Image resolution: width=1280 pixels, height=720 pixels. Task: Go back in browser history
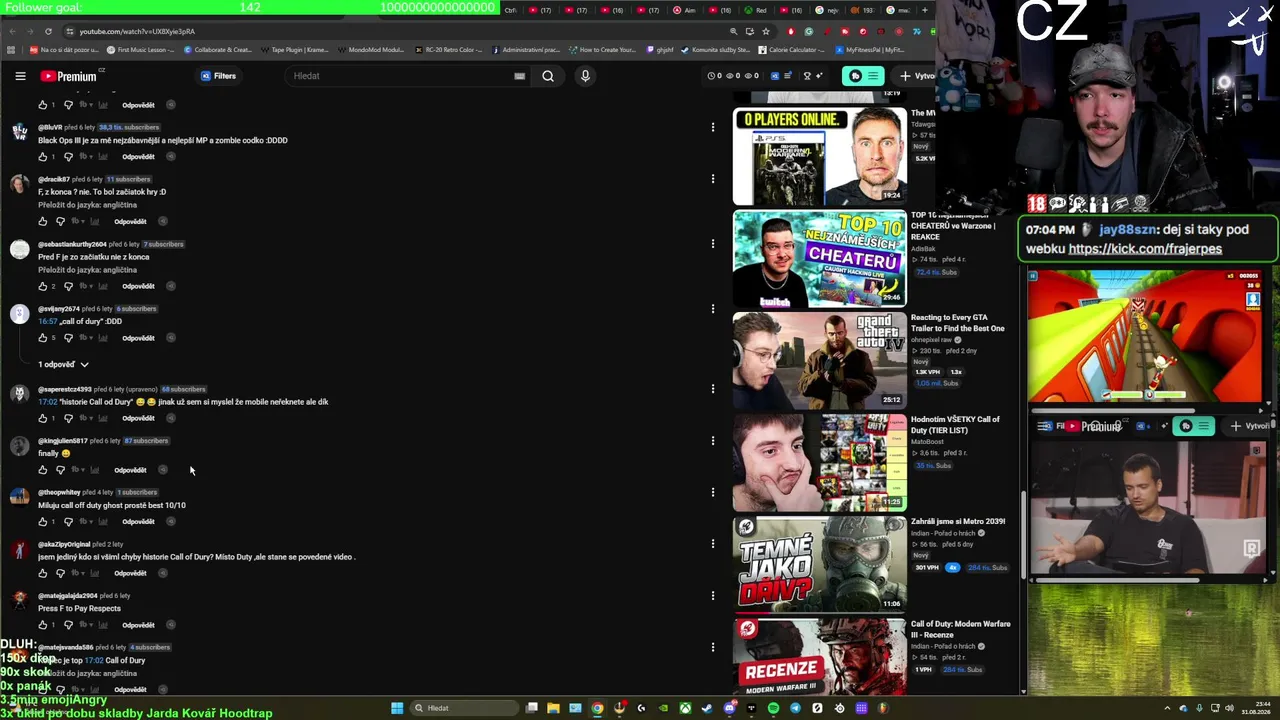click(x=12, y=31)
